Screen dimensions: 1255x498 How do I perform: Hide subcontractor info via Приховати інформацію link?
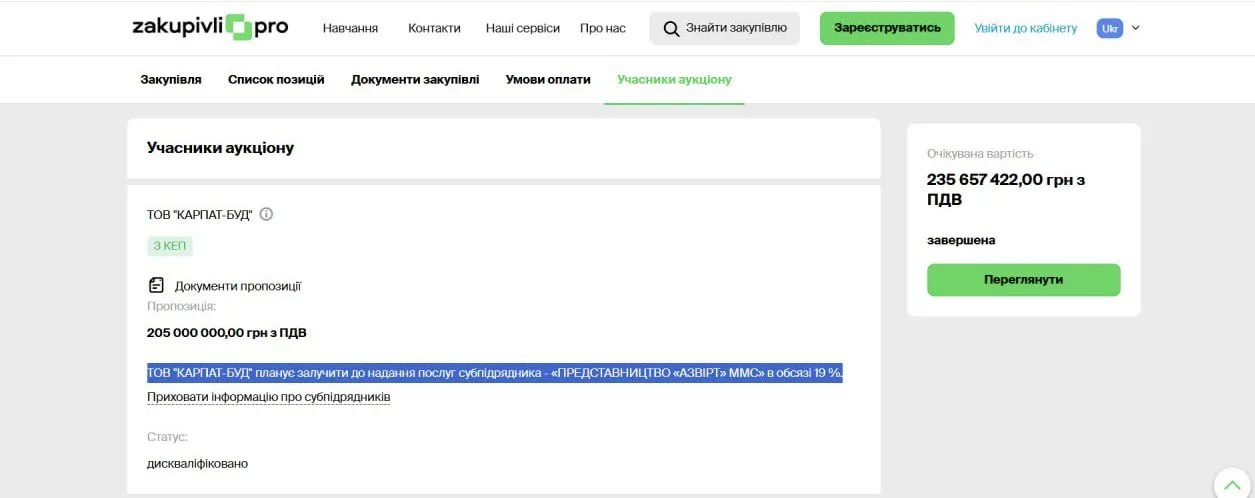point(268,397)
